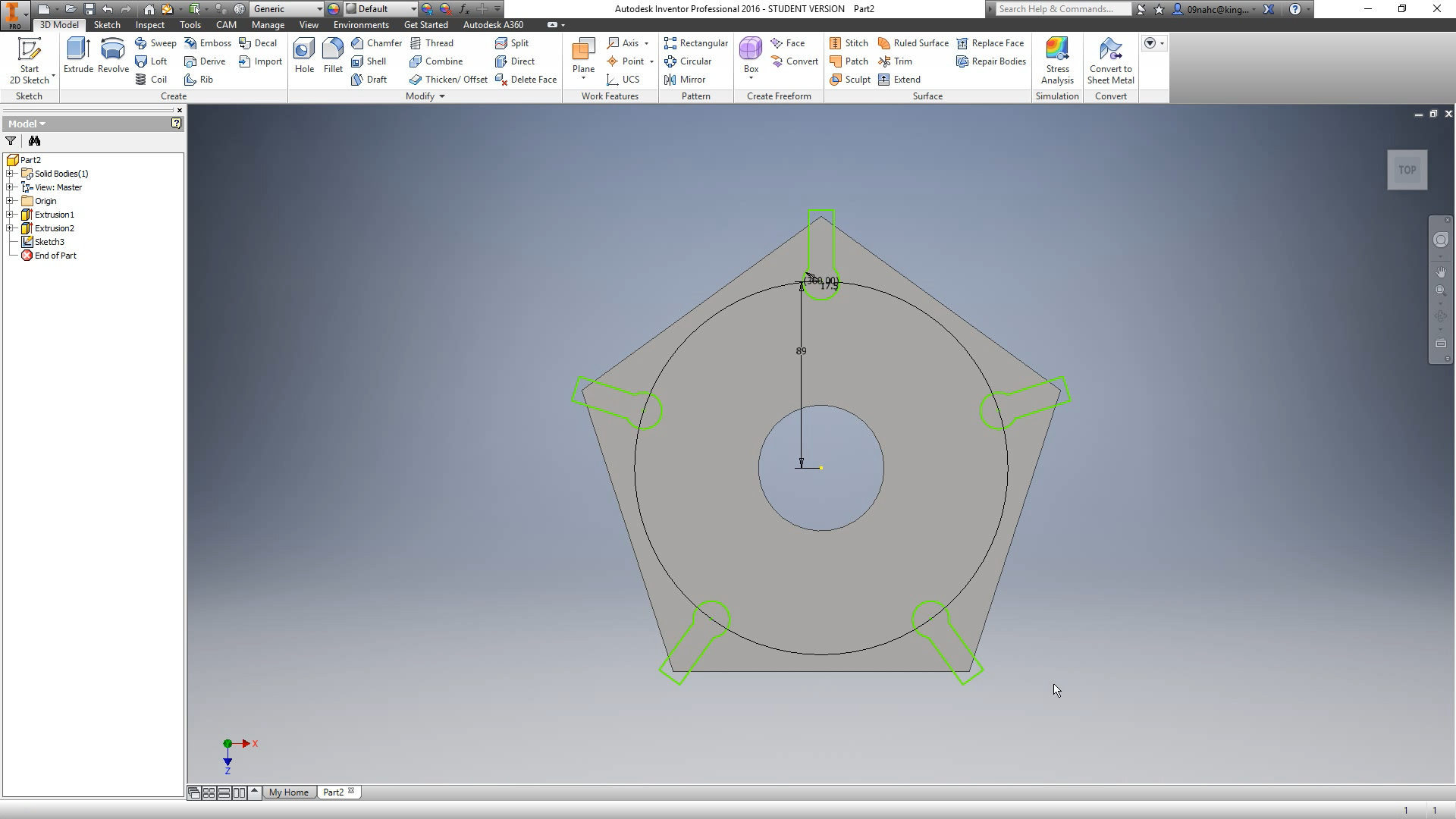
Task: Open the Hole tool
Action: tap(304, 55)
